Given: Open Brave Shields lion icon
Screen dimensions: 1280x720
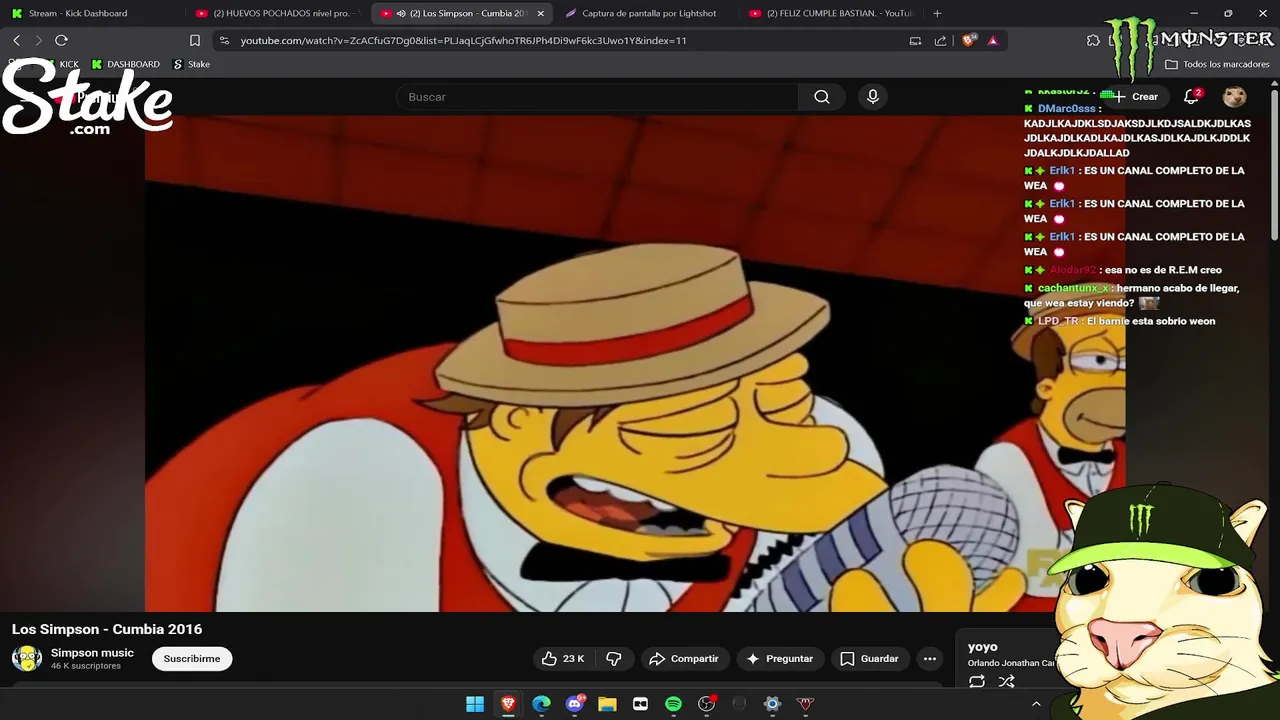Looking at the screenshot, I should tap(968, 40).
